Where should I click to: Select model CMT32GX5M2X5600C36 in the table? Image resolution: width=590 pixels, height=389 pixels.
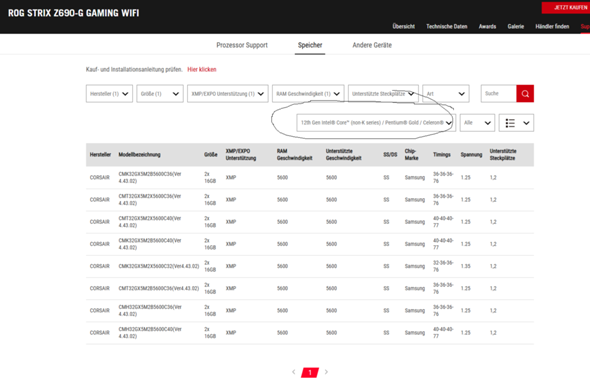[x=150, y=200]
